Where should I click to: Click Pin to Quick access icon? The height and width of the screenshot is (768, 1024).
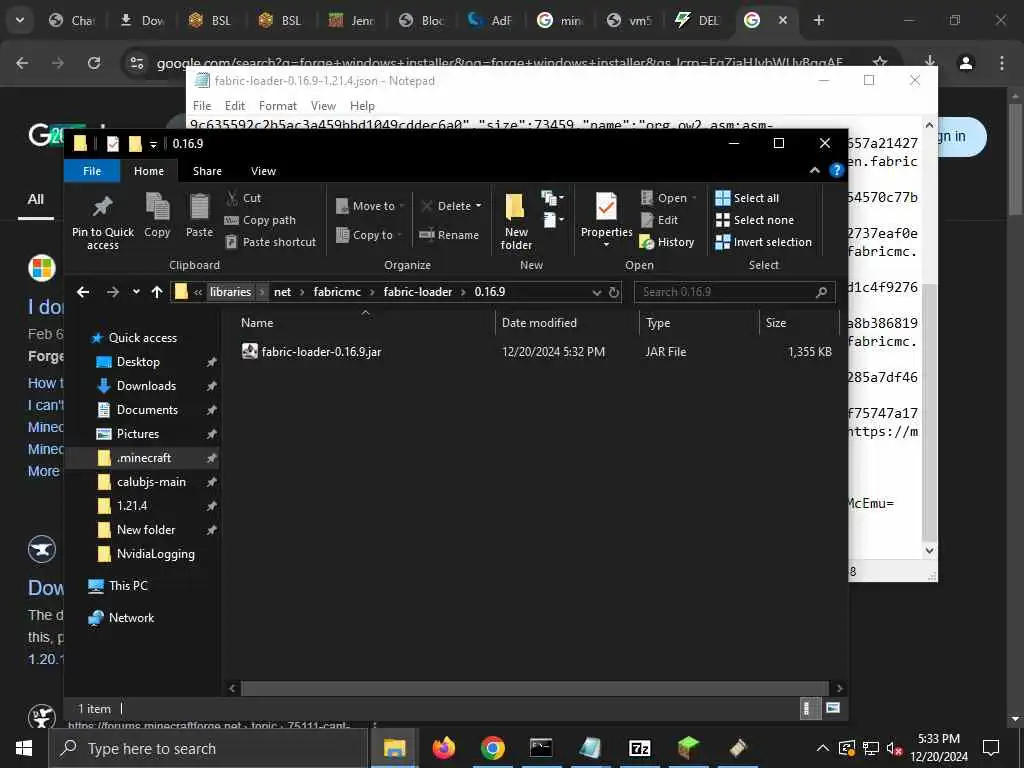(103, 207)
